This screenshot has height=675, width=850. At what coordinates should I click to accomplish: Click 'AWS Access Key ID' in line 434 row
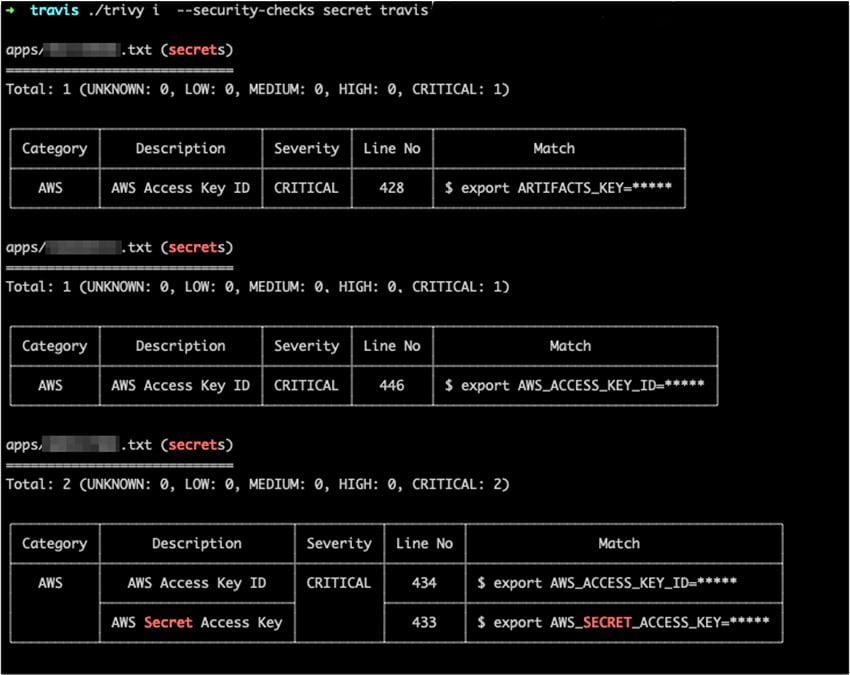[x=197, y=583]
